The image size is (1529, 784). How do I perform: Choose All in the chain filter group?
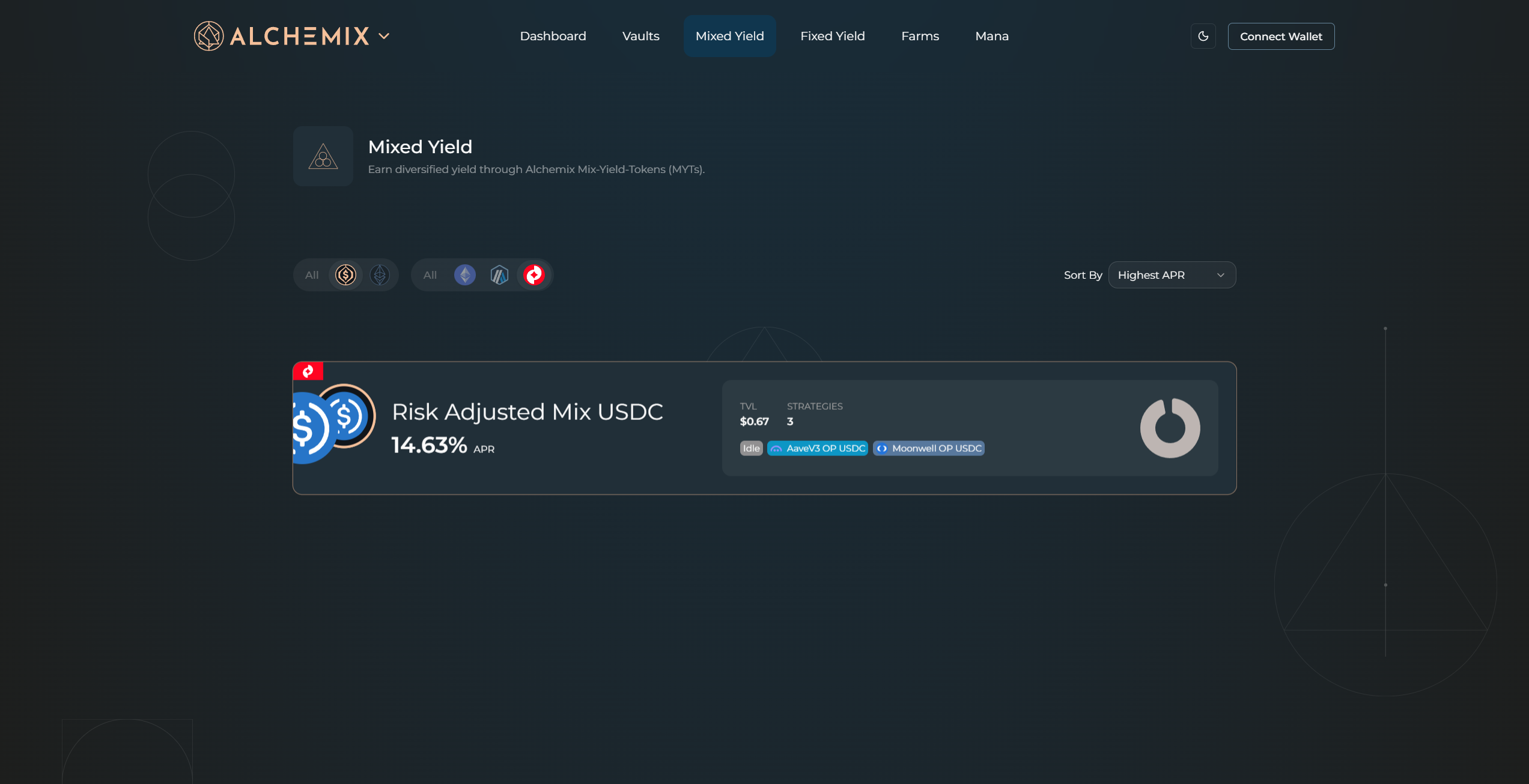pos(430,275)
